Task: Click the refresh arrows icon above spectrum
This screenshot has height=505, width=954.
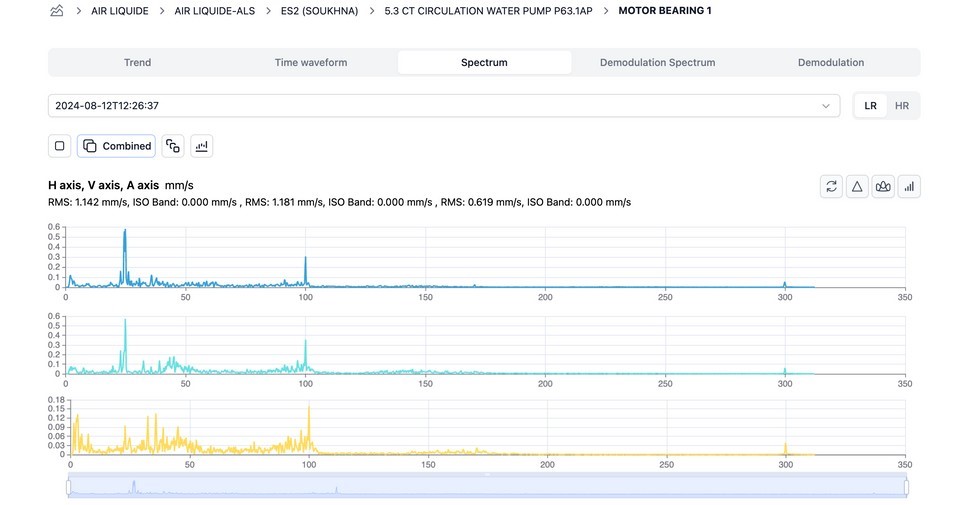Action: coord(830,186)
